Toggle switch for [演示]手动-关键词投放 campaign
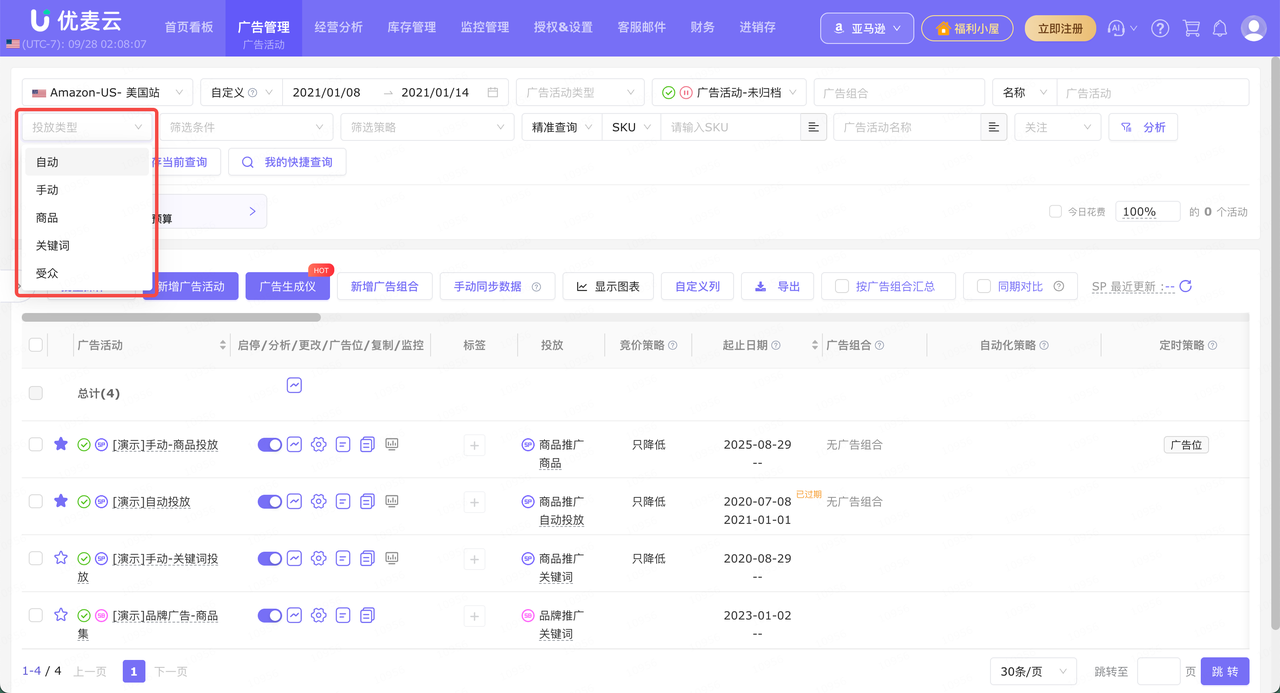The width and height of the screenshot is (1280, 693). click(x=270, y=558)
